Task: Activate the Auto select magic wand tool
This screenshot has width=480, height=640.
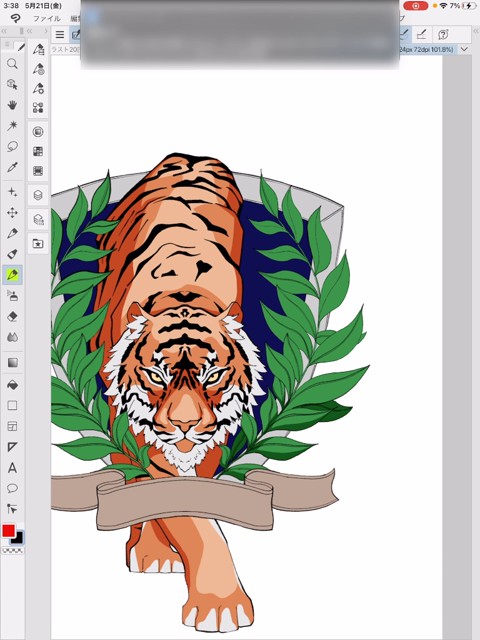Action: tap(12, 125)
